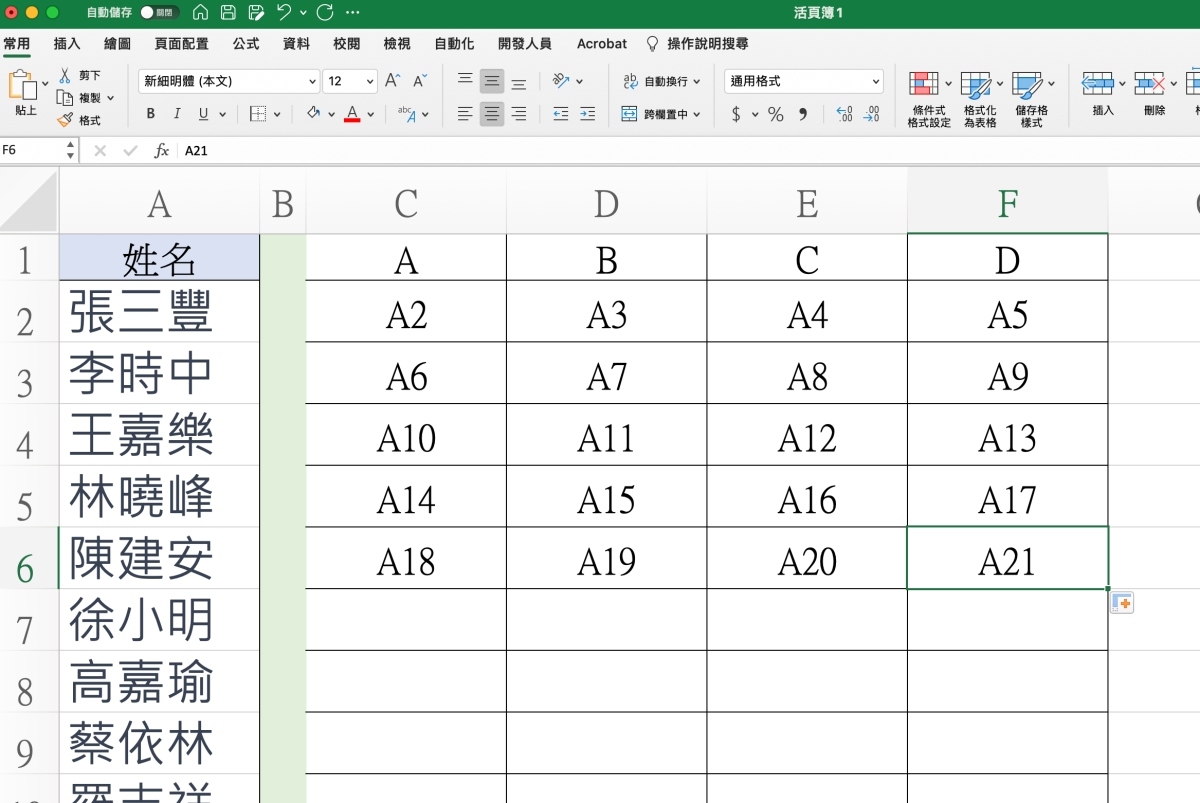The width and height of the screenshot is (1200, 803).
Task: Click the fill color paint bucket
Action: [314, 114]
